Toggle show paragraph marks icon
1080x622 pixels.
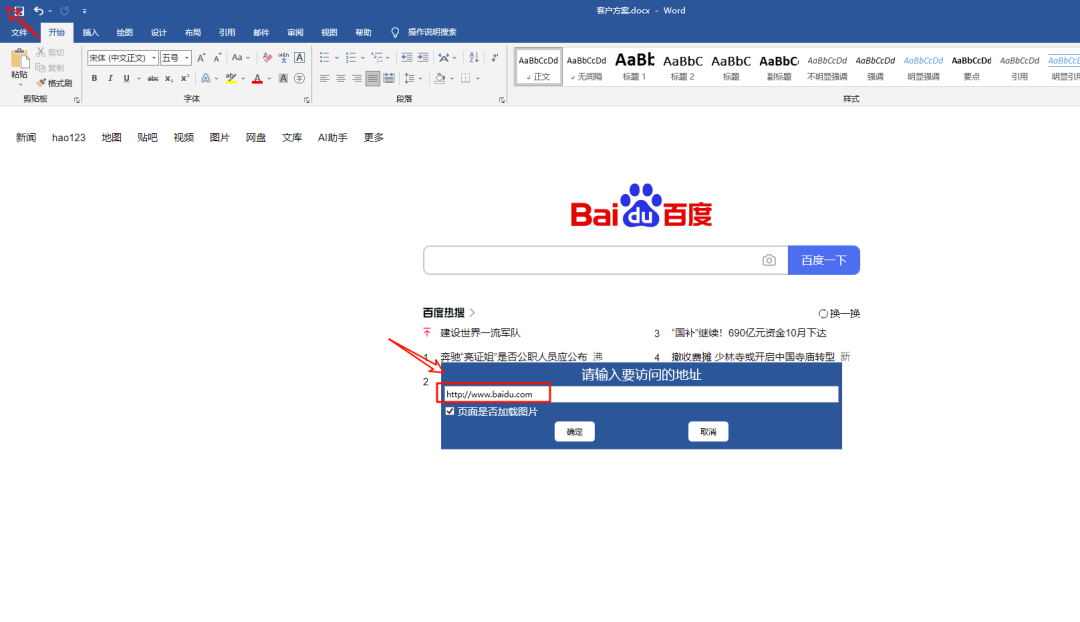(495, 58)
